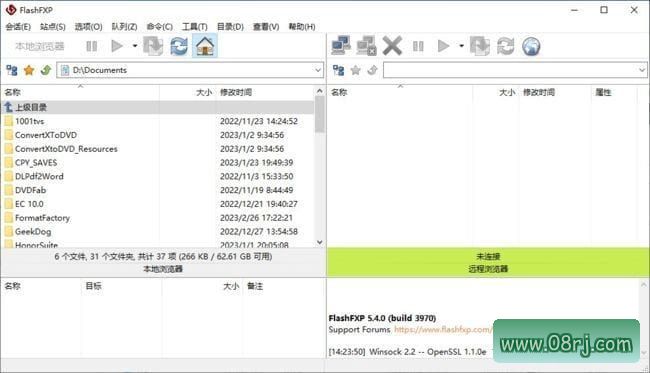Sort remote files by 名称 column

point(400,92)
